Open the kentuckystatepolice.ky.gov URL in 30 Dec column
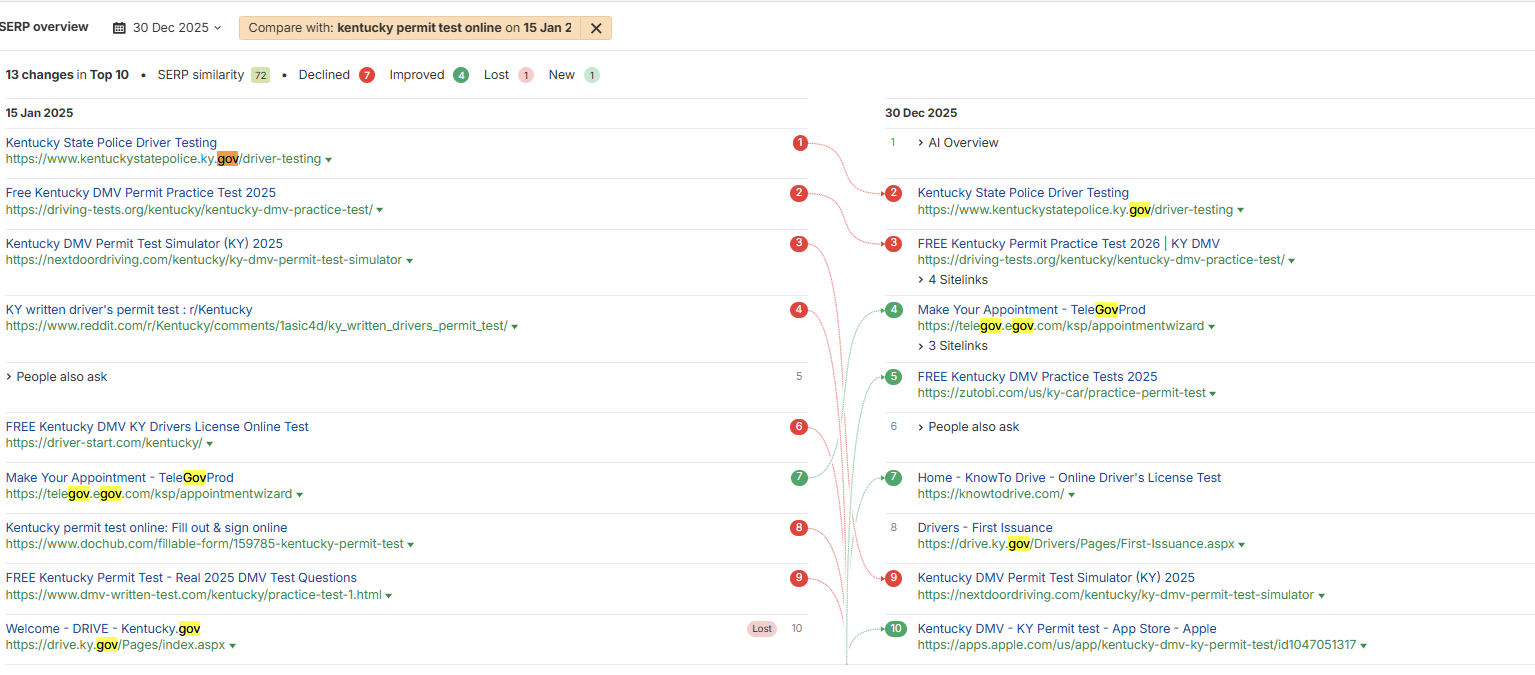1535x675 pixels. 1075,210
